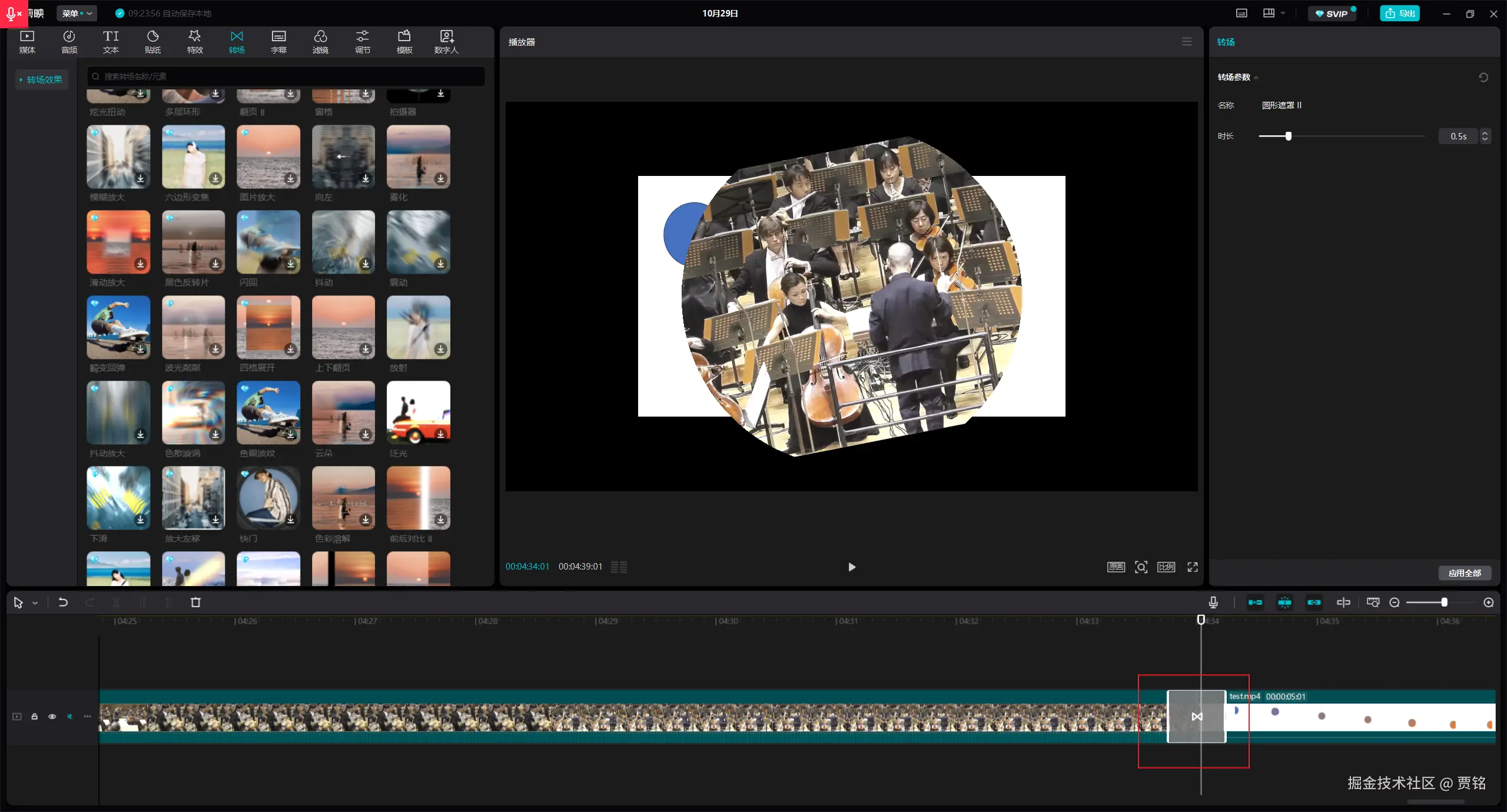Click the transition marker on timeline clip
Viewport: 1507px width, 812px height.
[1197, 716]
